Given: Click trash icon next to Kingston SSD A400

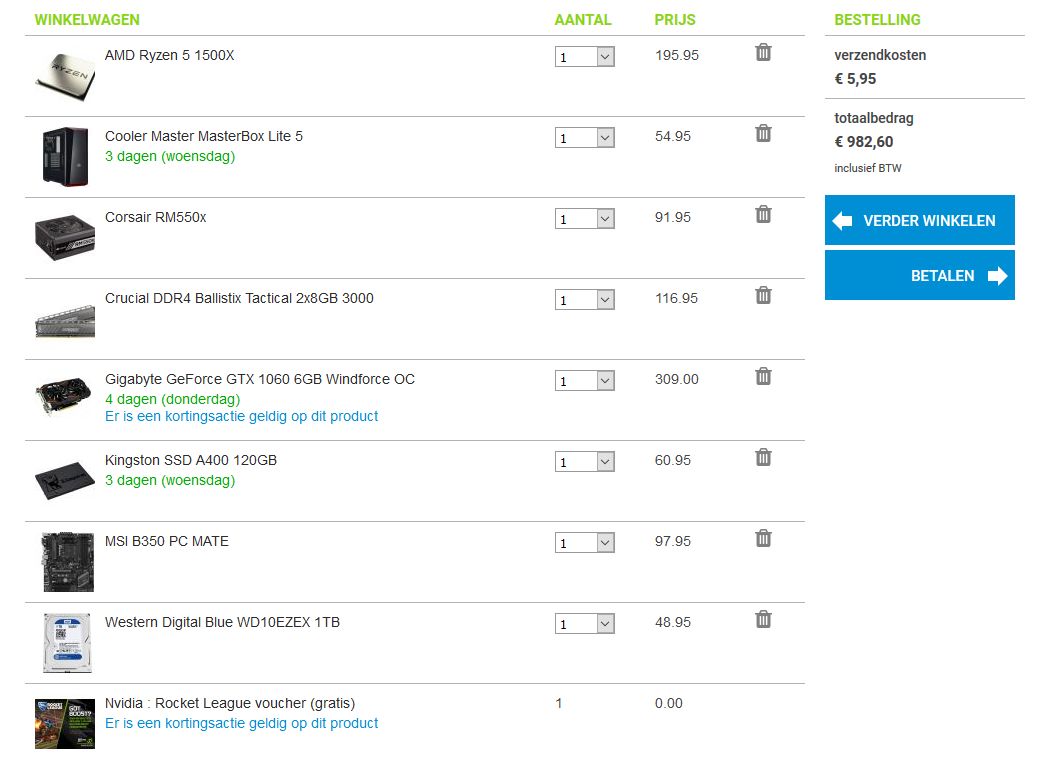Looking at the screenshot, I should [x=763, y=457].
